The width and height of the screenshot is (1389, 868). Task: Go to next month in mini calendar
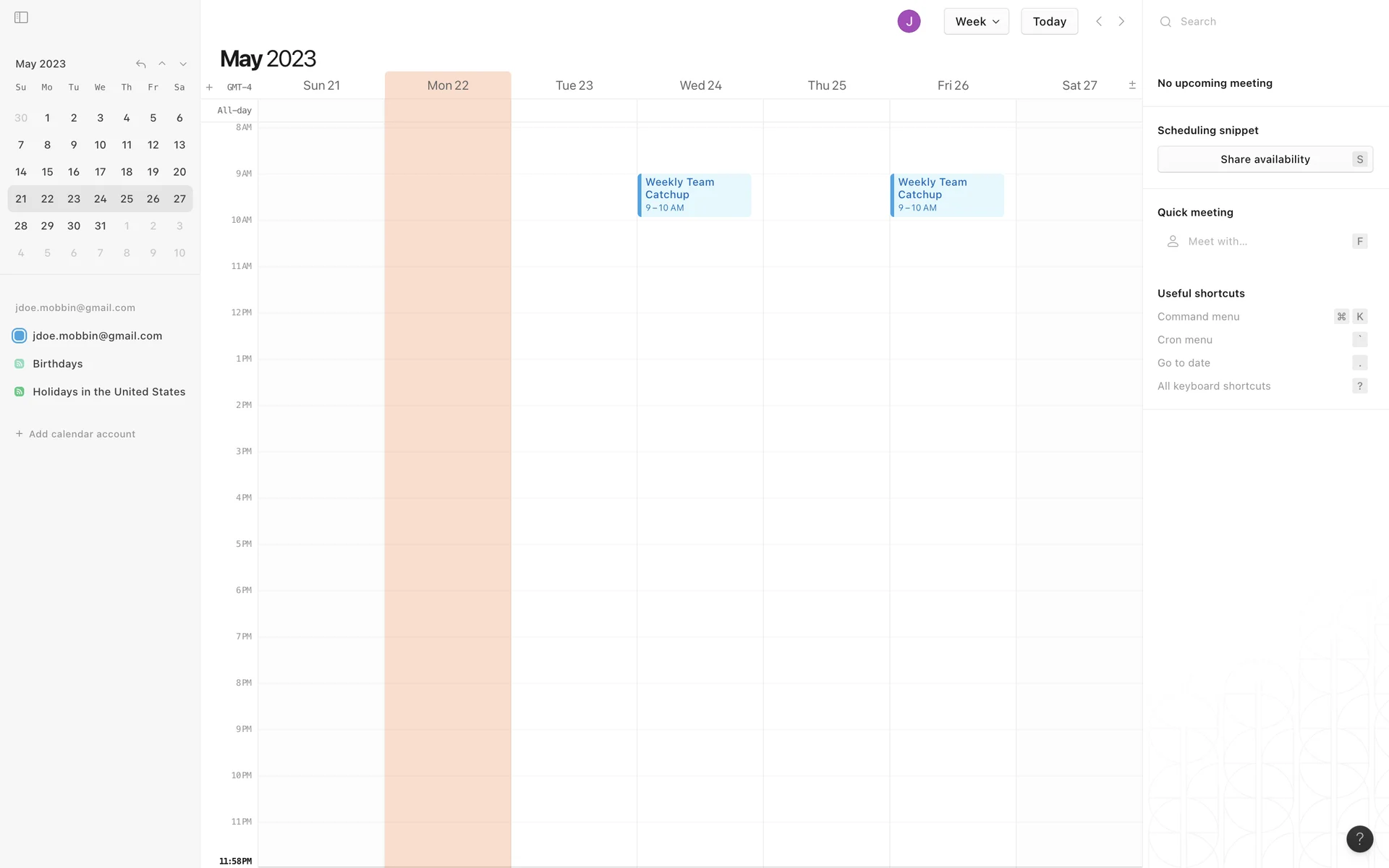(183, 64)
